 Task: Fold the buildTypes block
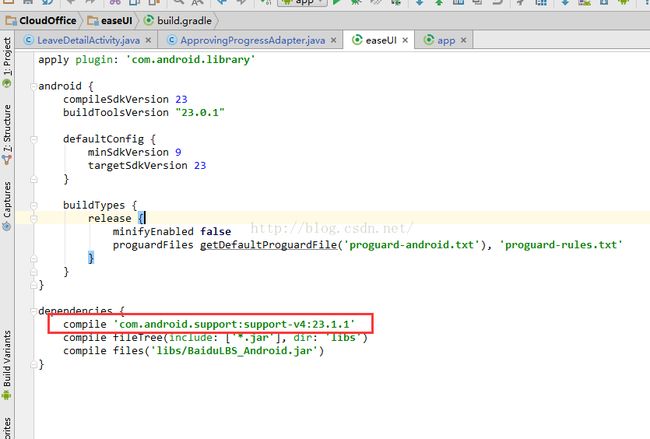tap(34, 205)
